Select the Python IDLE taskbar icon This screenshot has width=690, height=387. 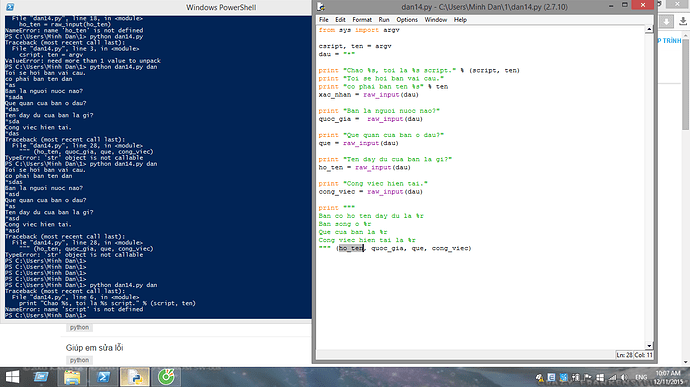pos(135,377)
